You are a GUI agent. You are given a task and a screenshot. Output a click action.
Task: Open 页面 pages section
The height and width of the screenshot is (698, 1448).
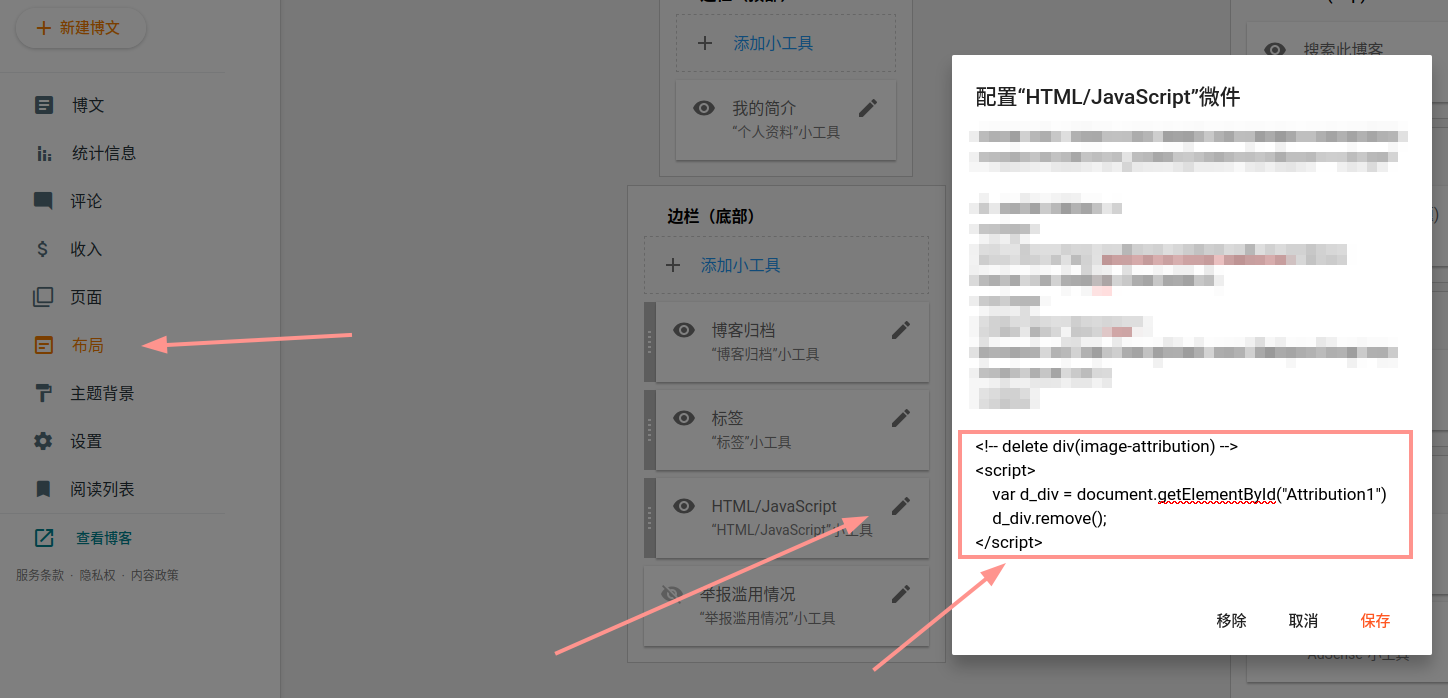(x=86, y=297)
